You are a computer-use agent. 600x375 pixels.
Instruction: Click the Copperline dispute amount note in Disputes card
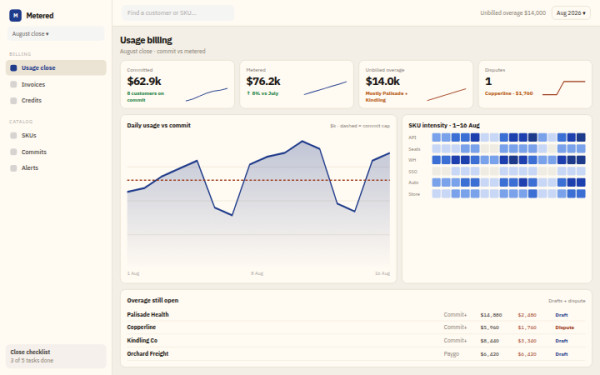tap(509, 93)
